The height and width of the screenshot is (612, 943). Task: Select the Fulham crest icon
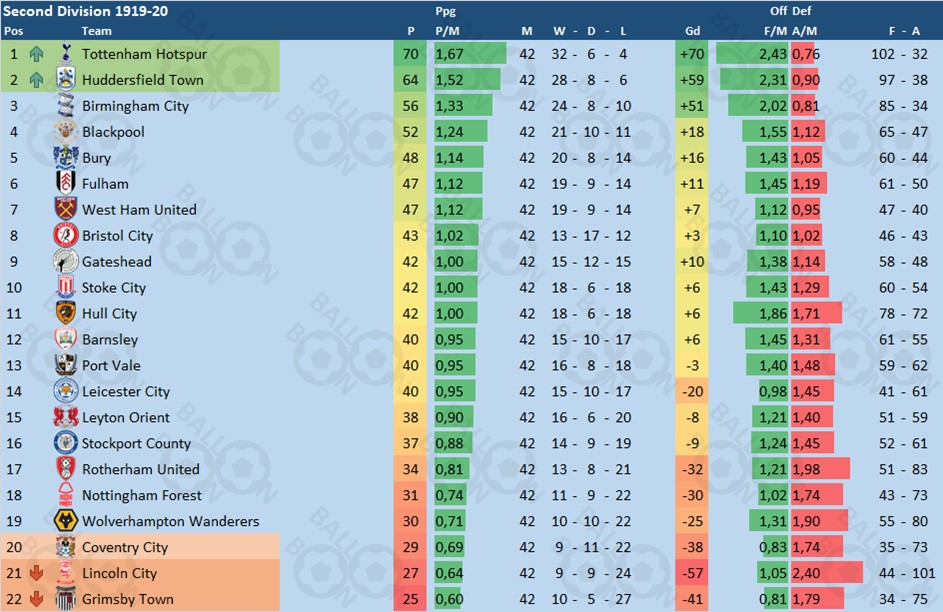[66, 183]
